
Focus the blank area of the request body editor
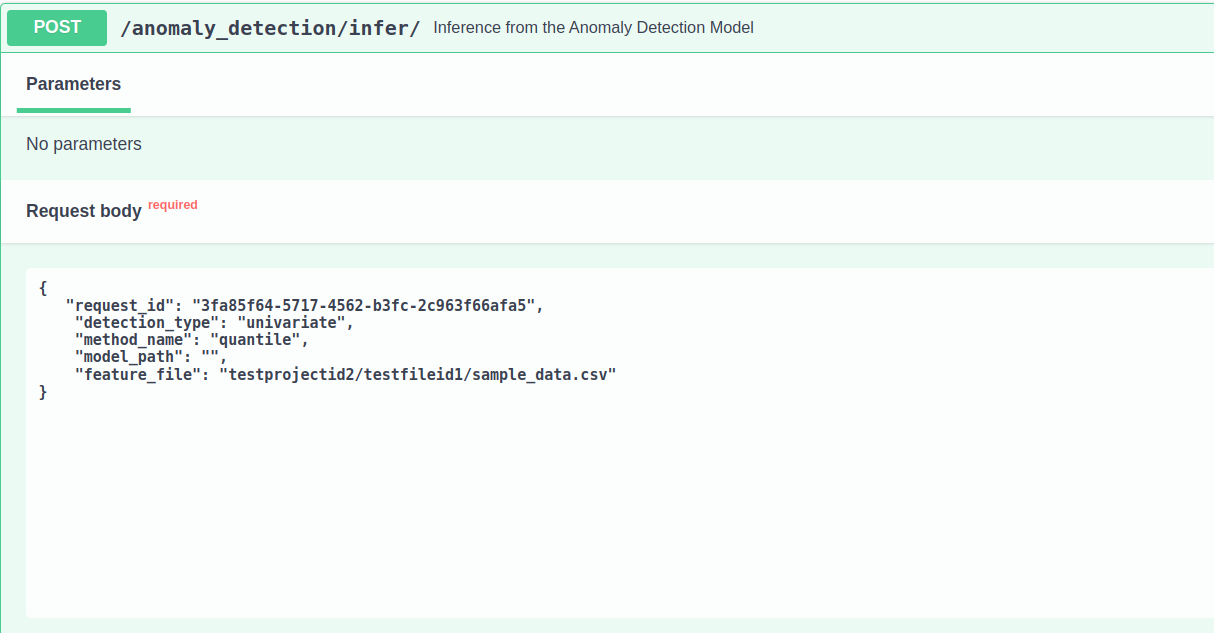click(x=600, y=500)
